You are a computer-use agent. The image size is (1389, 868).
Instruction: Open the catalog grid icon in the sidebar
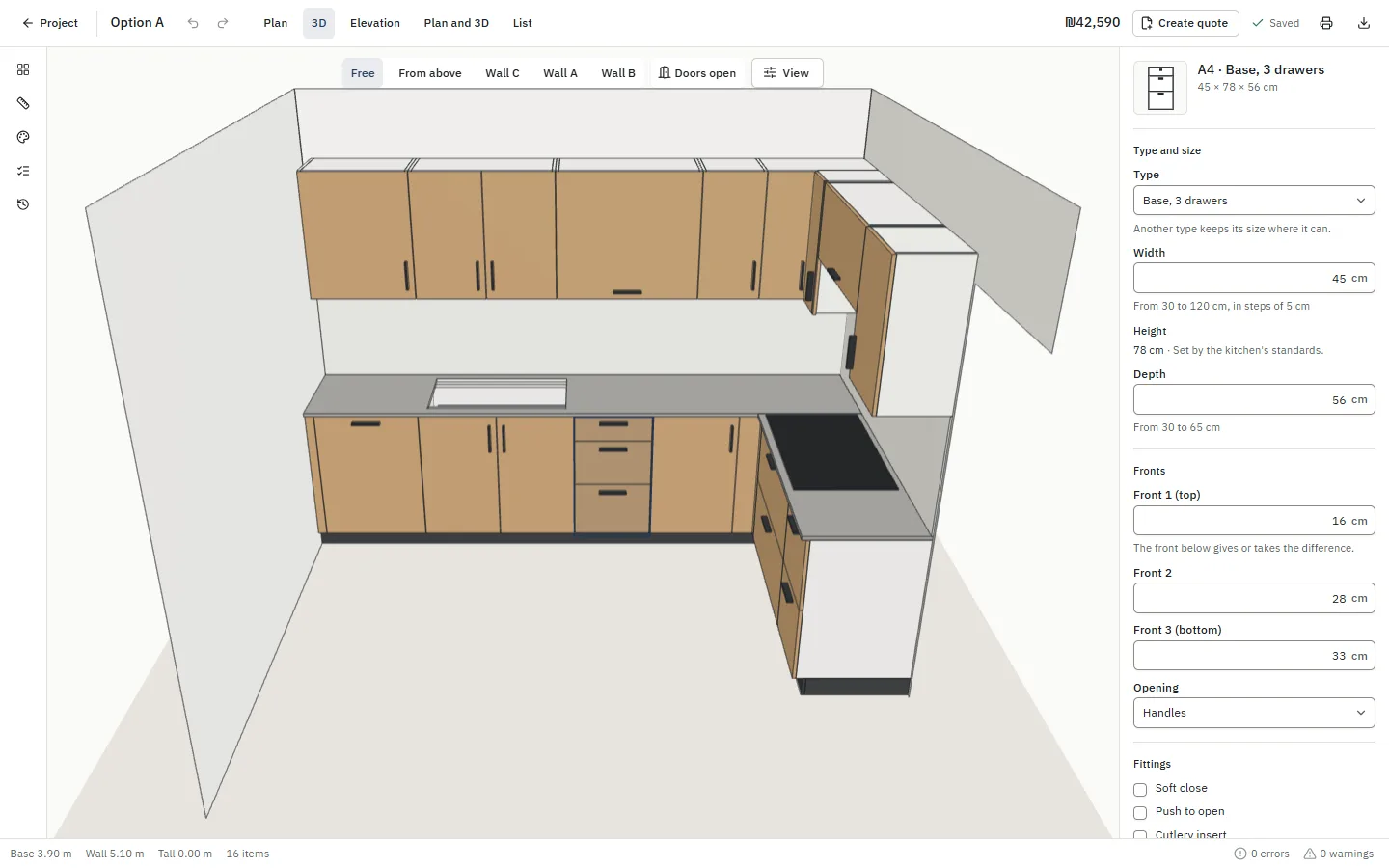click(23, 69)
